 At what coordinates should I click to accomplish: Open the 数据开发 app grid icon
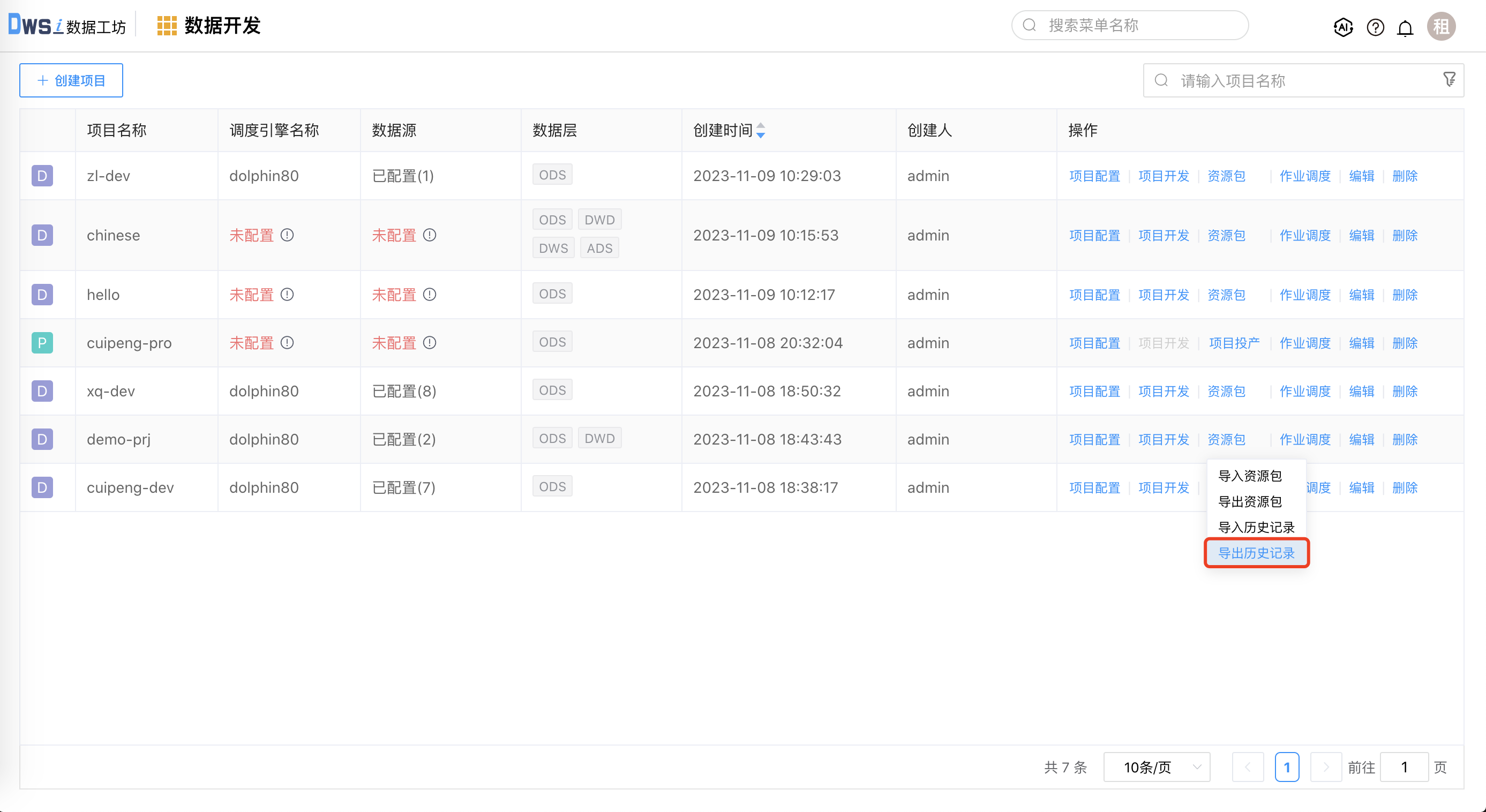[167, 26]
